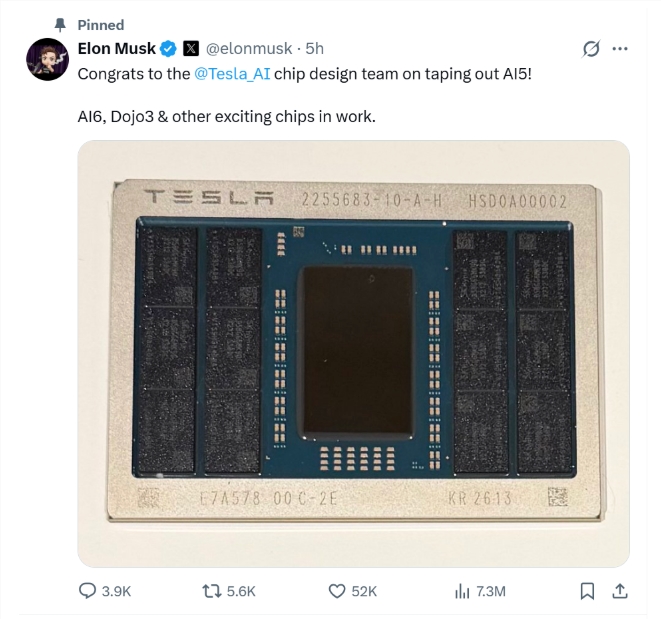Like the post with the heart icon

click(x=337, y=591)
